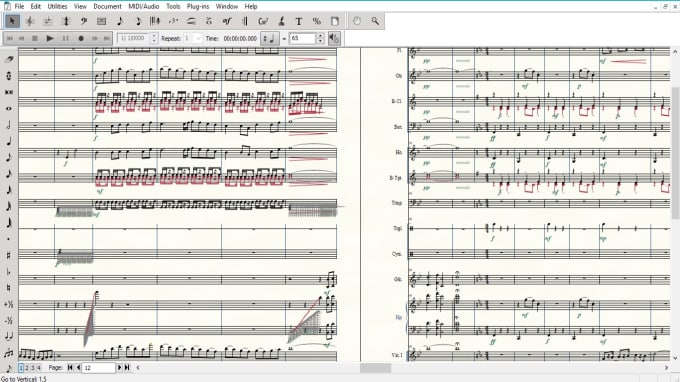Select the eraser tool in left palette

click(x=9, y=59)
